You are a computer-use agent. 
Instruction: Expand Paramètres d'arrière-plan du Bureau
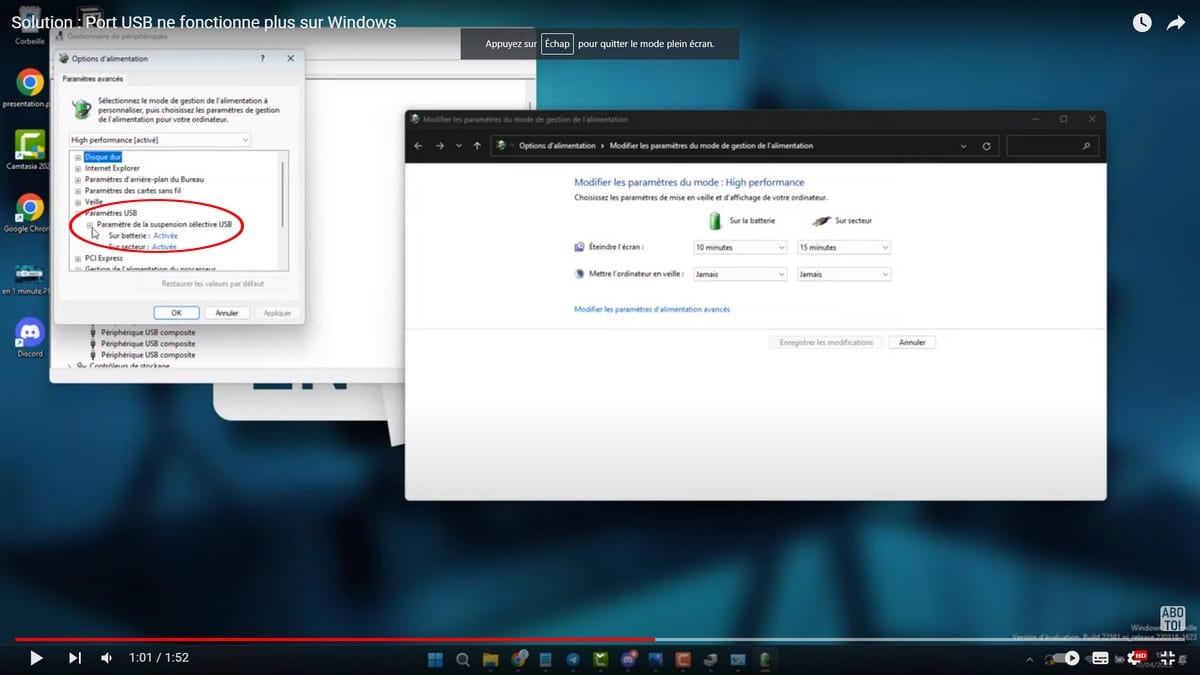pos(78,179)
